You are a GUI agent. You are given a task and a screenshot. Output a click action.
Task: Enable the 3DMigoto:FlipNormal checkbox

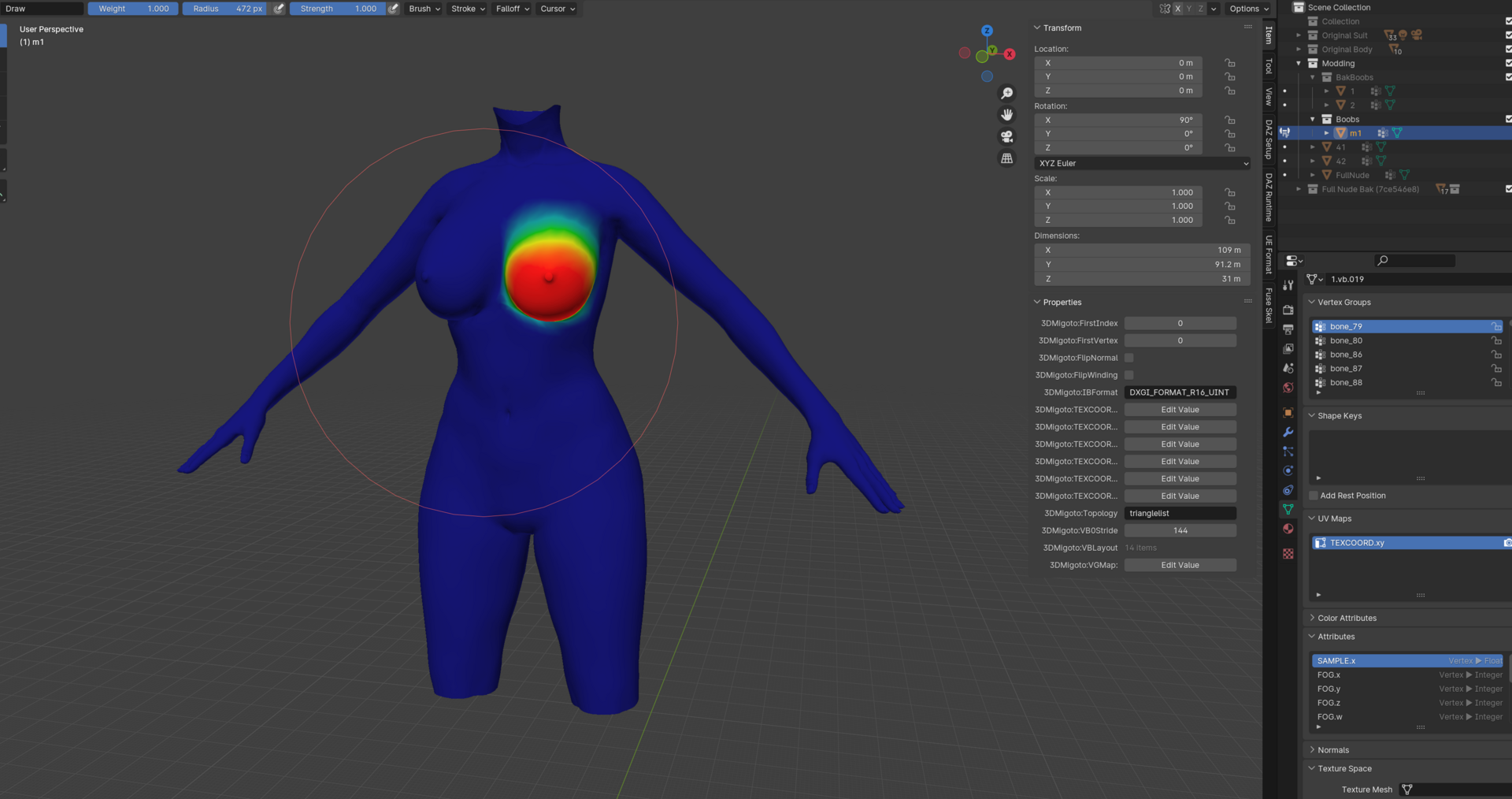click(x=1129, y=358)
